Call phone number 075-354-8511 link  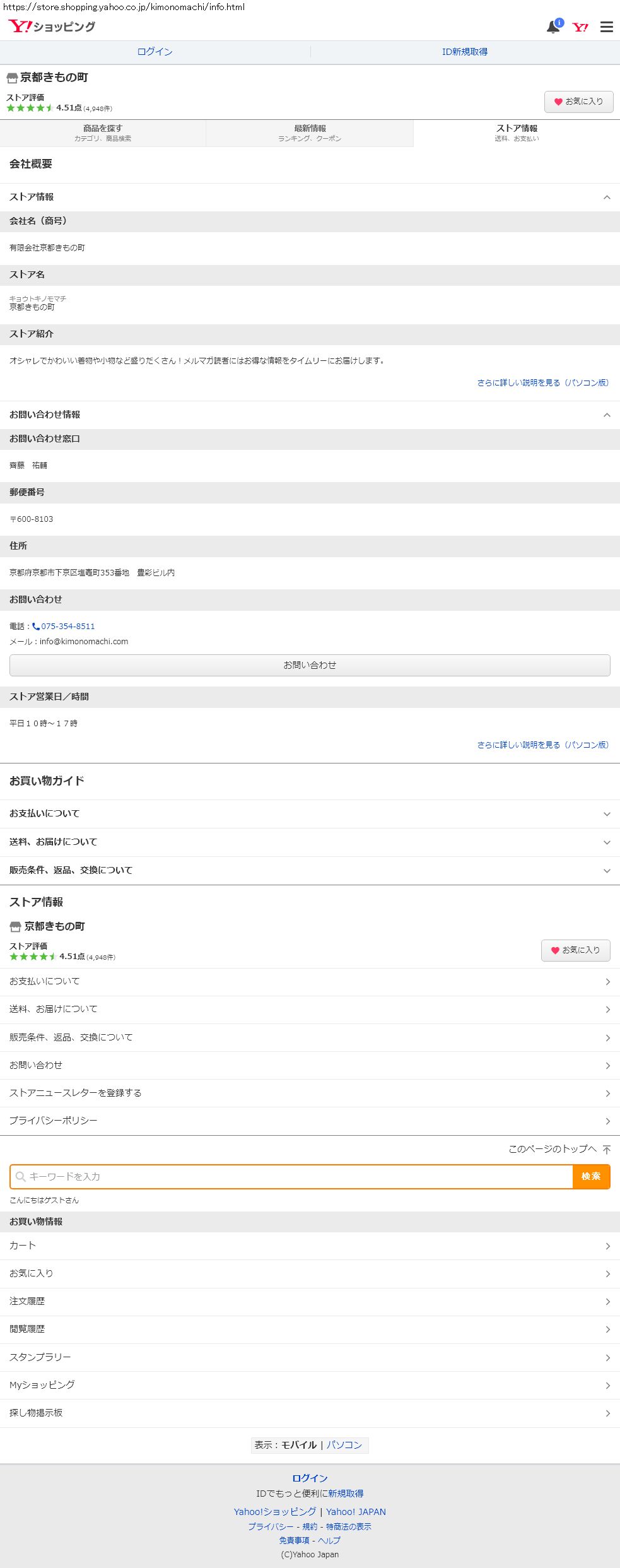pyautogui.click(x=68, y=627)
